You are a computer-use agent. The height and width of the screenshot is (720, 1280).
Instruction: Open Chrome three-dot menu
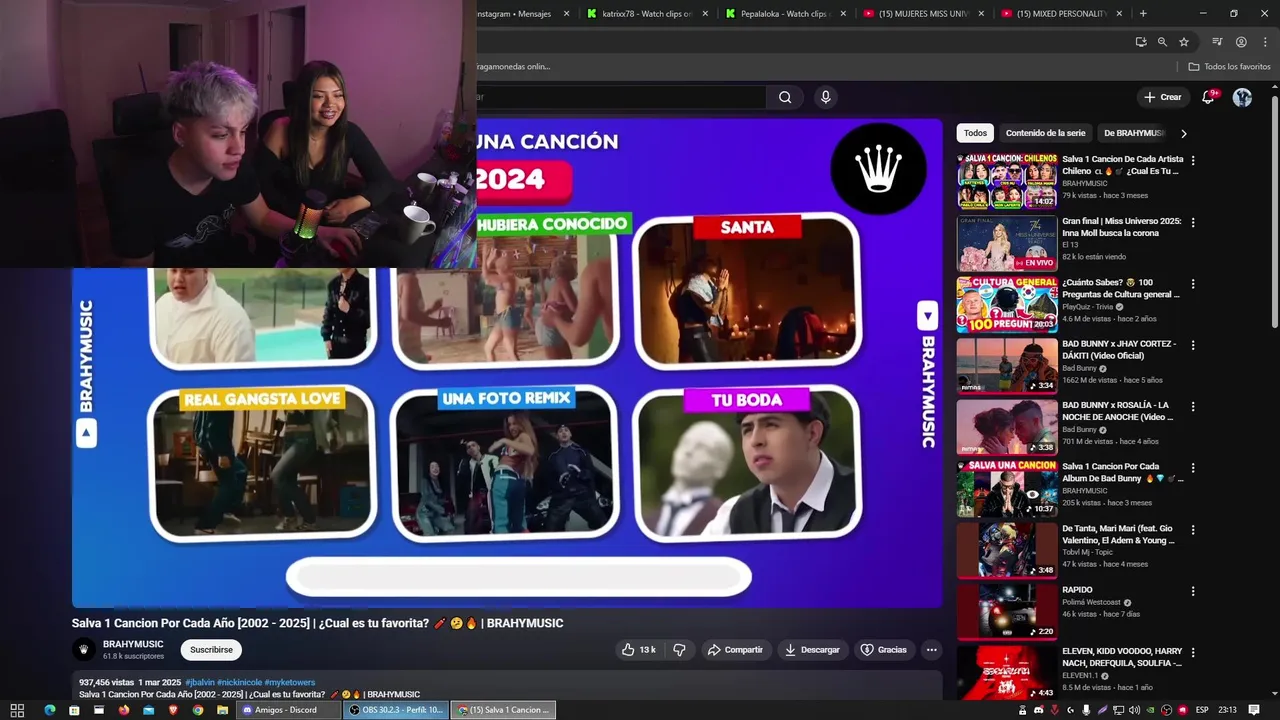tap(1264, 42)
